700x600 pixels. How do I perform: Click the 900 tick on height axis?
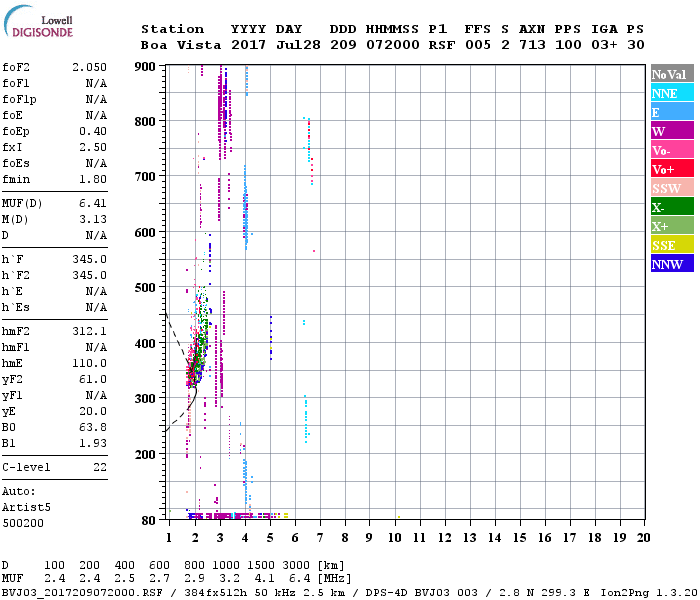tap(145, 67)
